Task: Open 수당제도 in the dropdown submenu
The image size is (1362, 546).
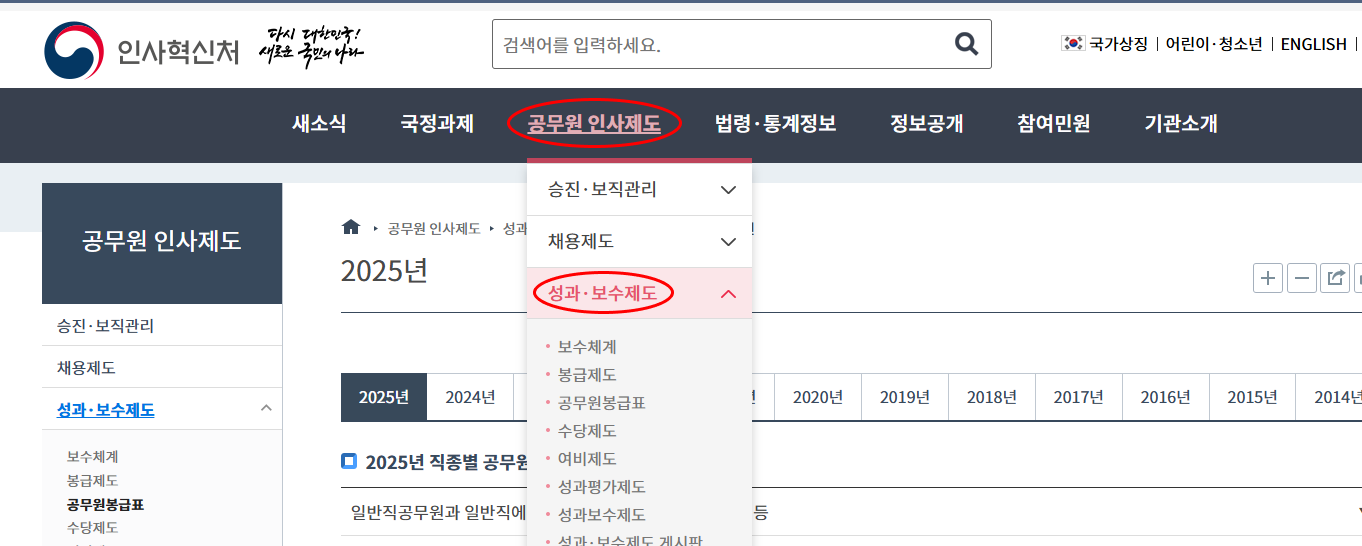Action: pos(587,431)
